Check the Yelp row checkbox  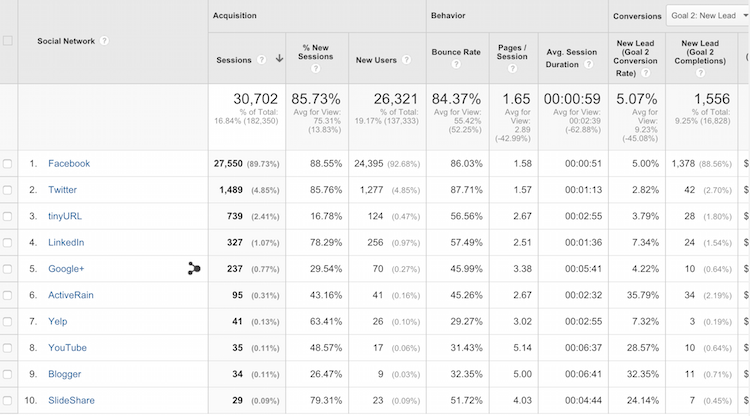[8, 321]
